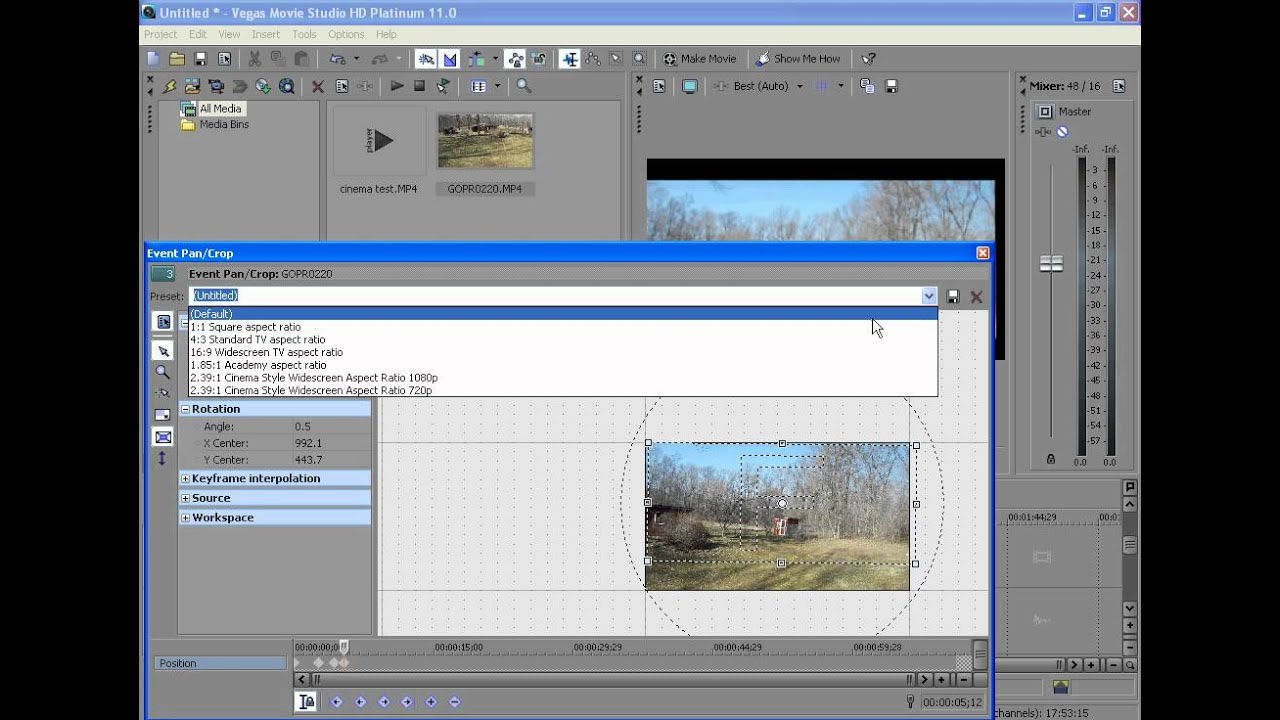Expand the Workspace section
This screenshot has height=720, width=1280.
tap(185, 518)
